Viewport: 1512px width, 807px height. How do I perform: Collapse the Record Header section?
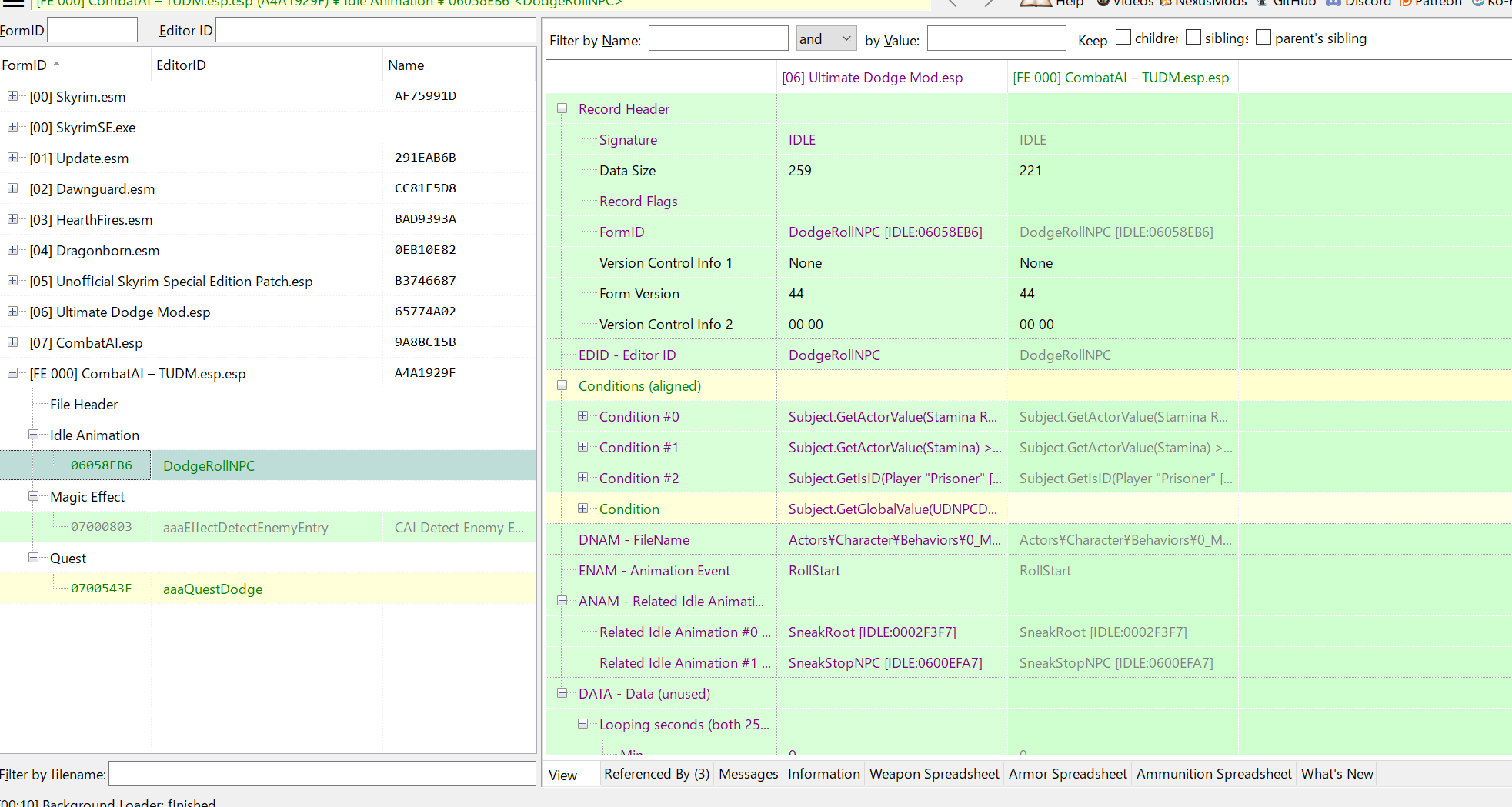[562, 108]
